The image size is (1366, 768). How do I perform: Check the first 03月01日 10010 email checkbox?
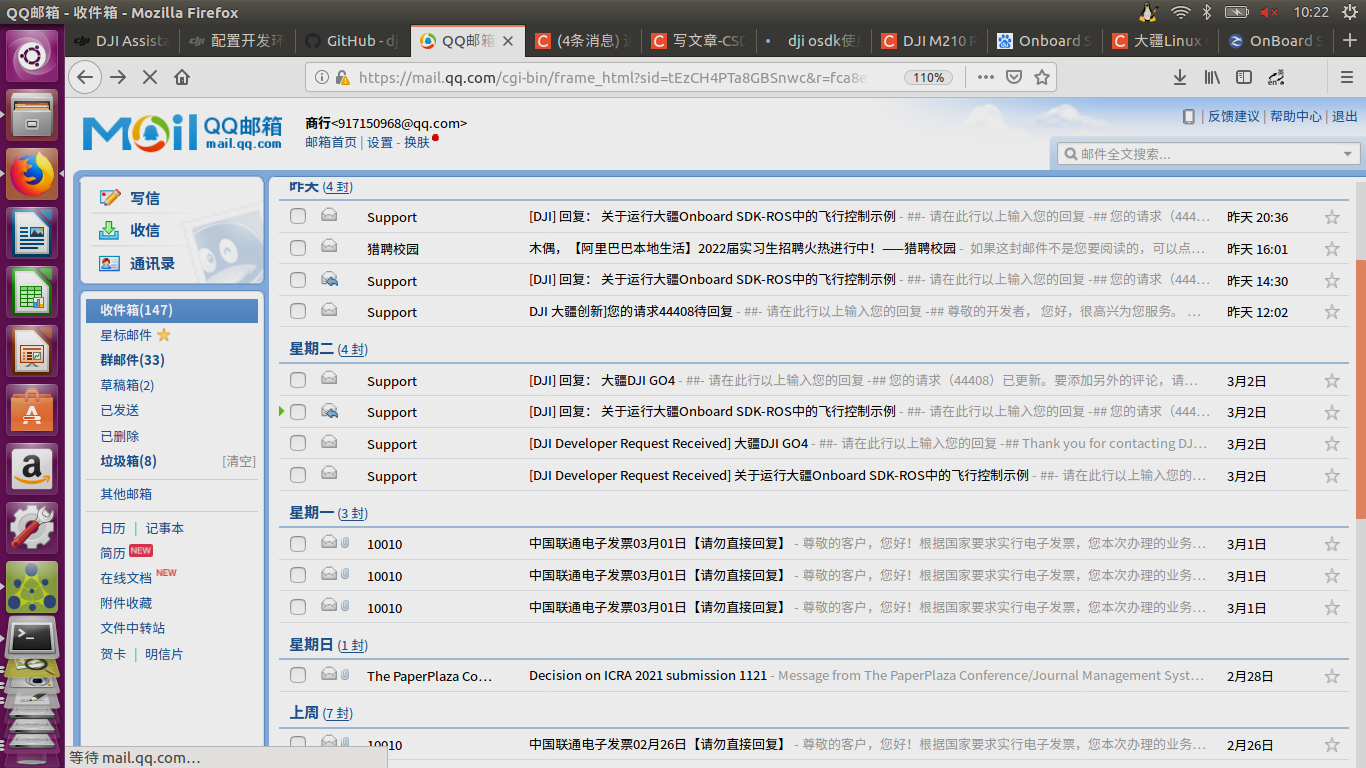coord(298,544)
